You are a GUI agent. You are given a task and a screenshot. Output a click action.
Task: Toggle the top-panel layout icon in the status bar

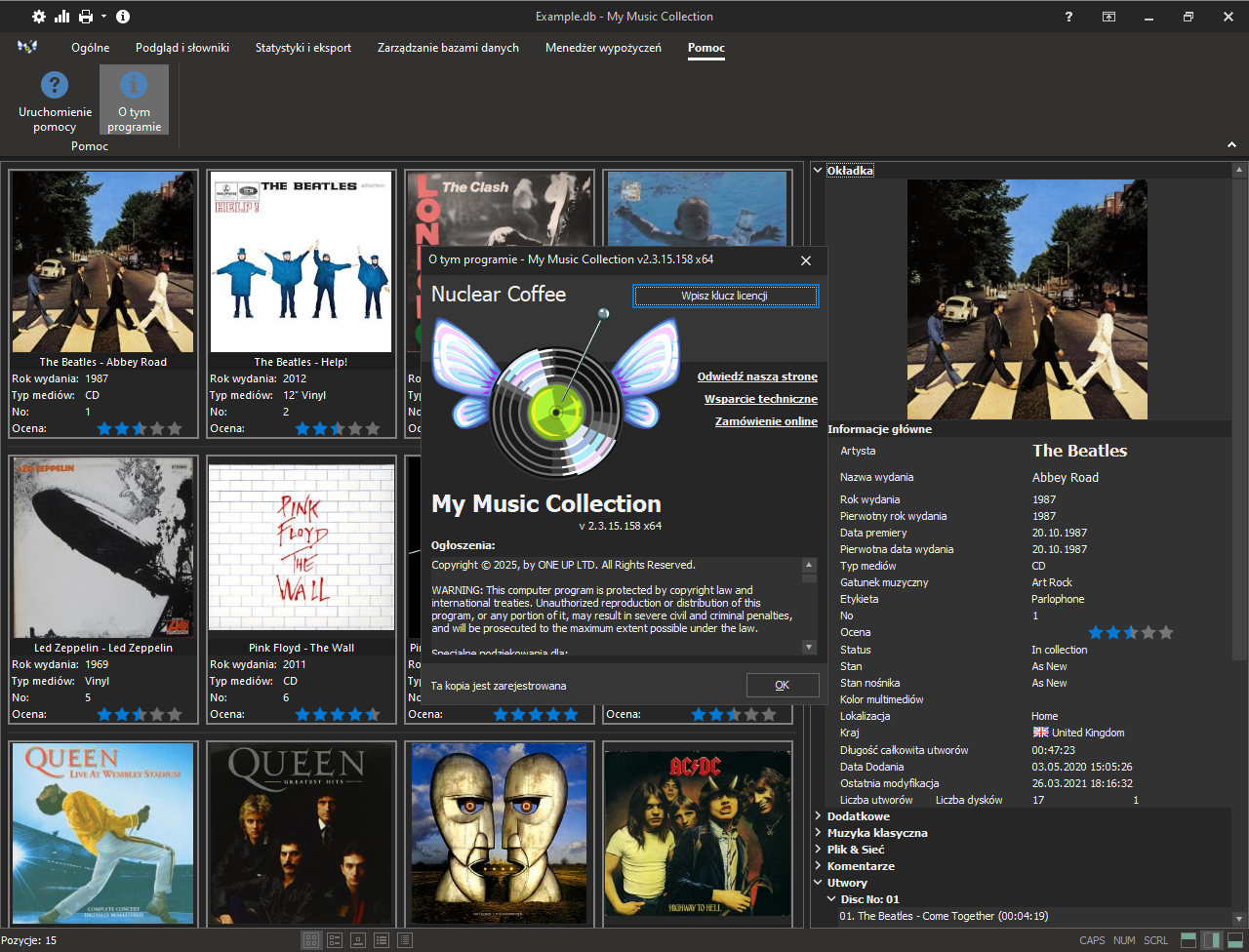point(1189,940)
